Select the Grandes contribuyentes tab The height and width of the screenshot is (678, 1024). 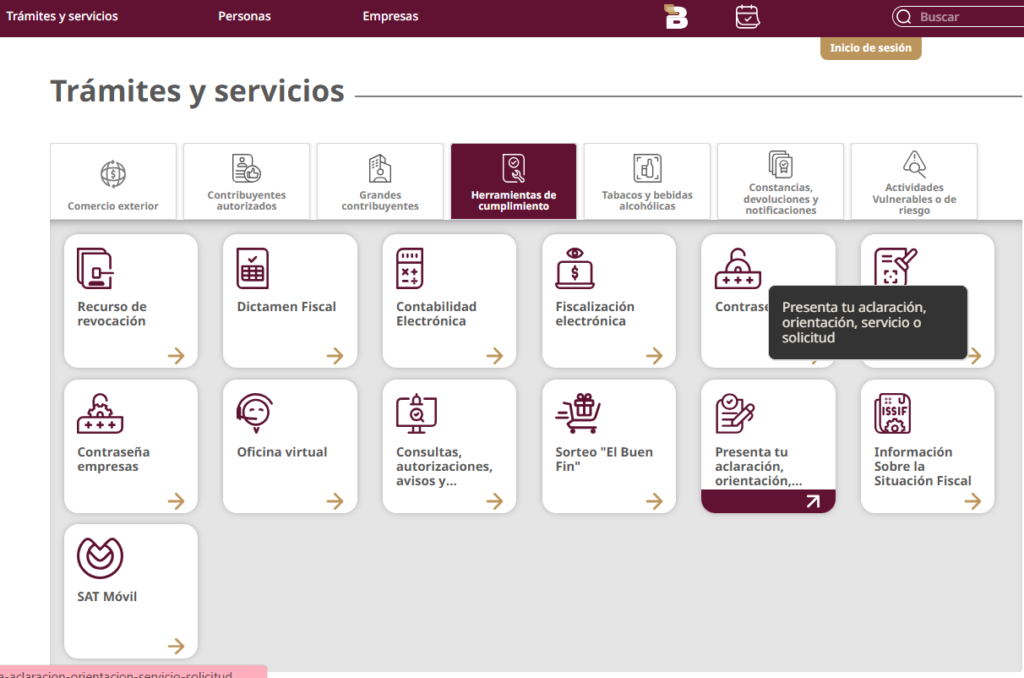click(380, 182)
